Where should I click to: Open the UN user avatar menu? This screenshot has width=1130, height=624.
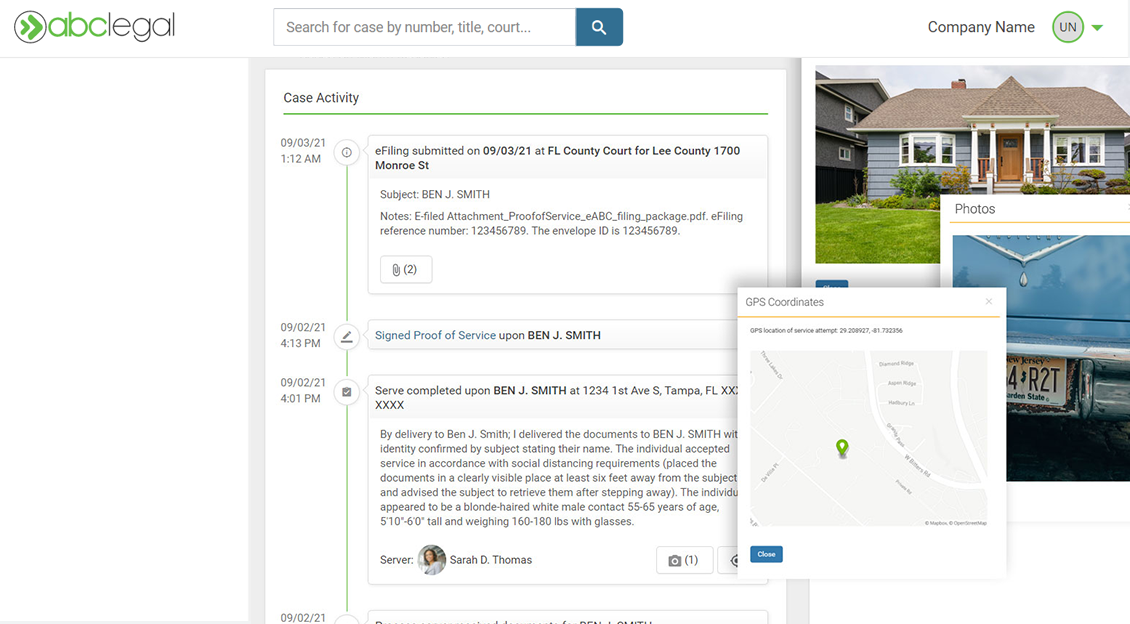(1067, 27)
